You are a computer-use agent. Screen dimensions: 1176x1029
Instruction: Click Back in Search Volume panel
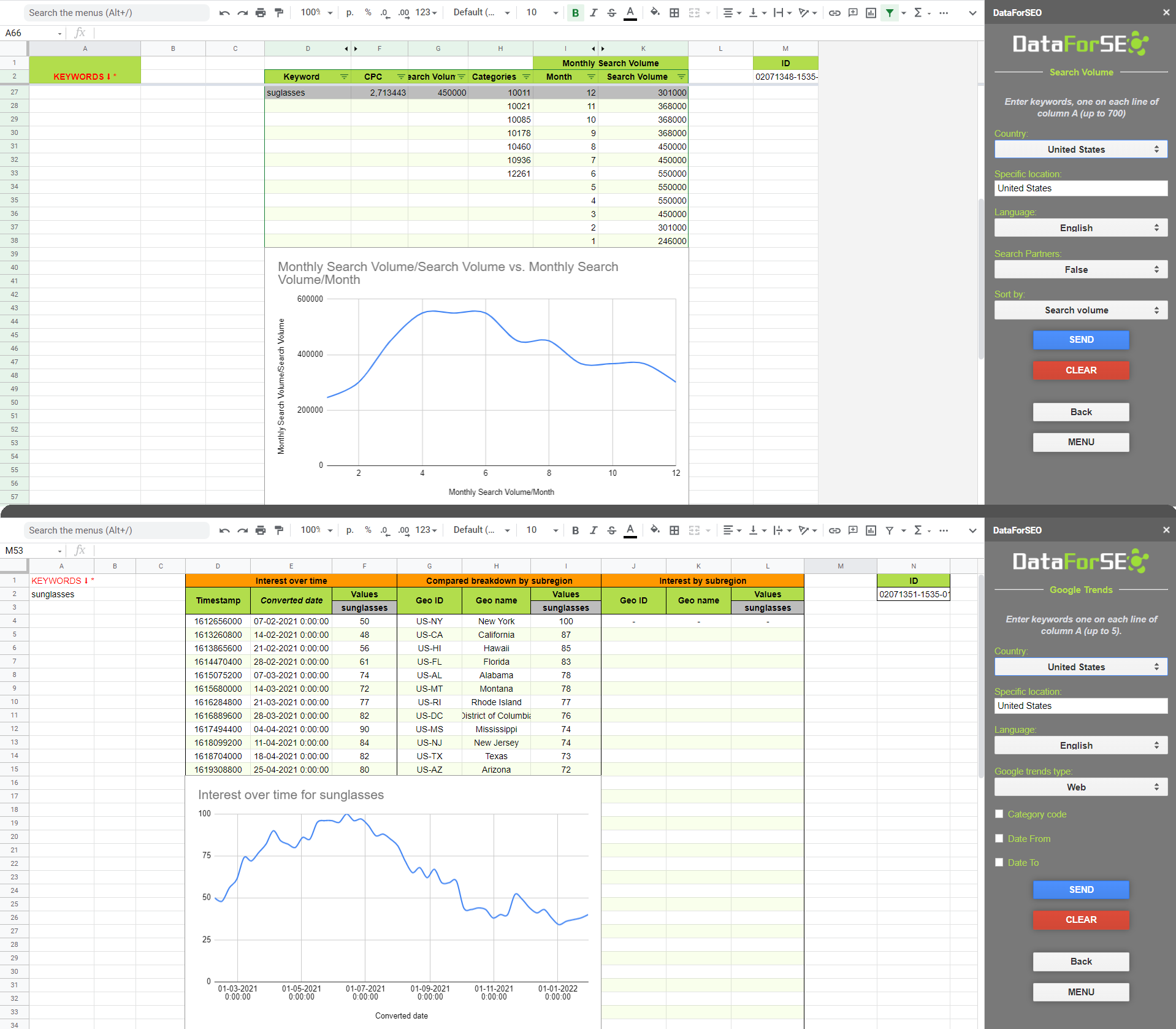coord(1080,412)
